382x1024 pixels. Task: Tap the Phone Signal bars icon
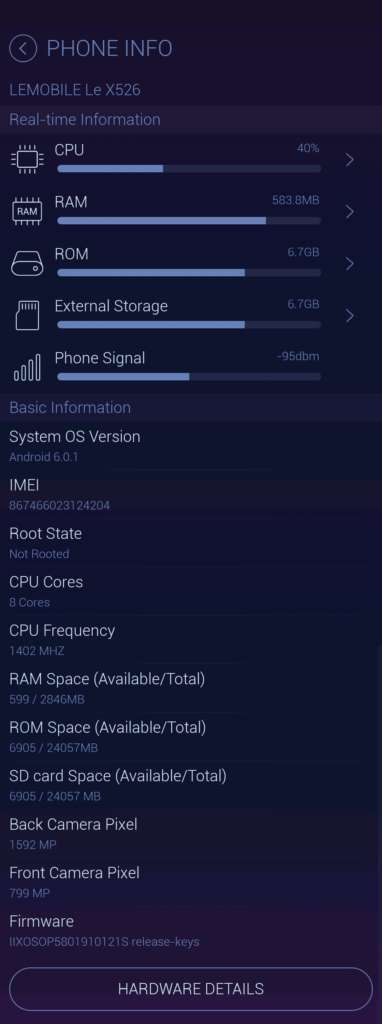pyautogui.click(x=27, y=368)
